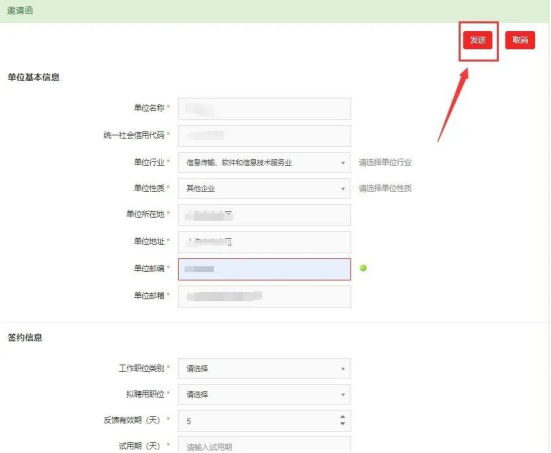551x453 pixels.
Task: Increase 反馈有效期 days with up arrow
Action: pyautogui.click(x=343, y=417)
